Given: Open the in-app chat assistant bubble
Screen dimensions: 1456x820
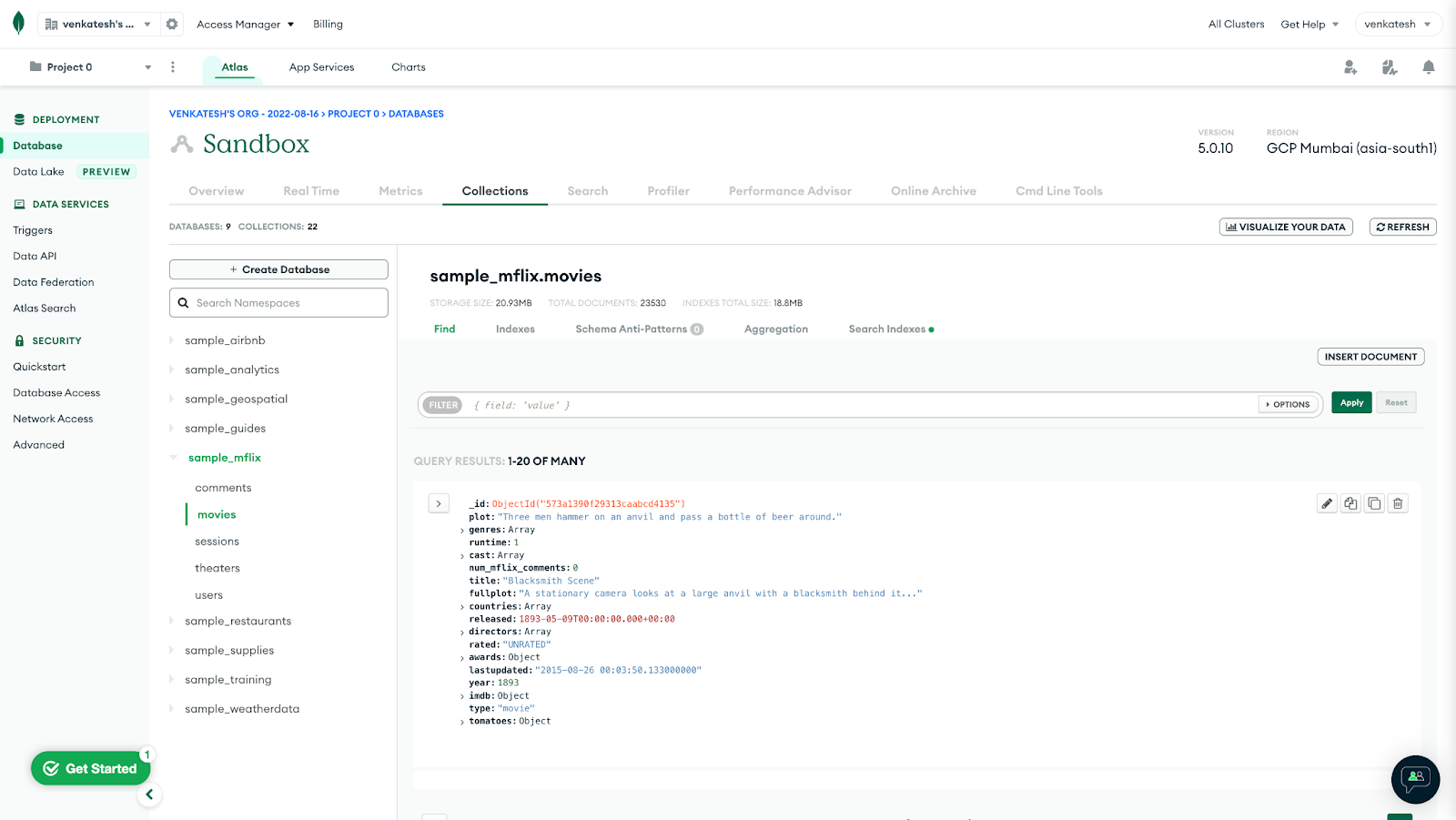Looking at the screenshot, I should tap(1414, 780).
